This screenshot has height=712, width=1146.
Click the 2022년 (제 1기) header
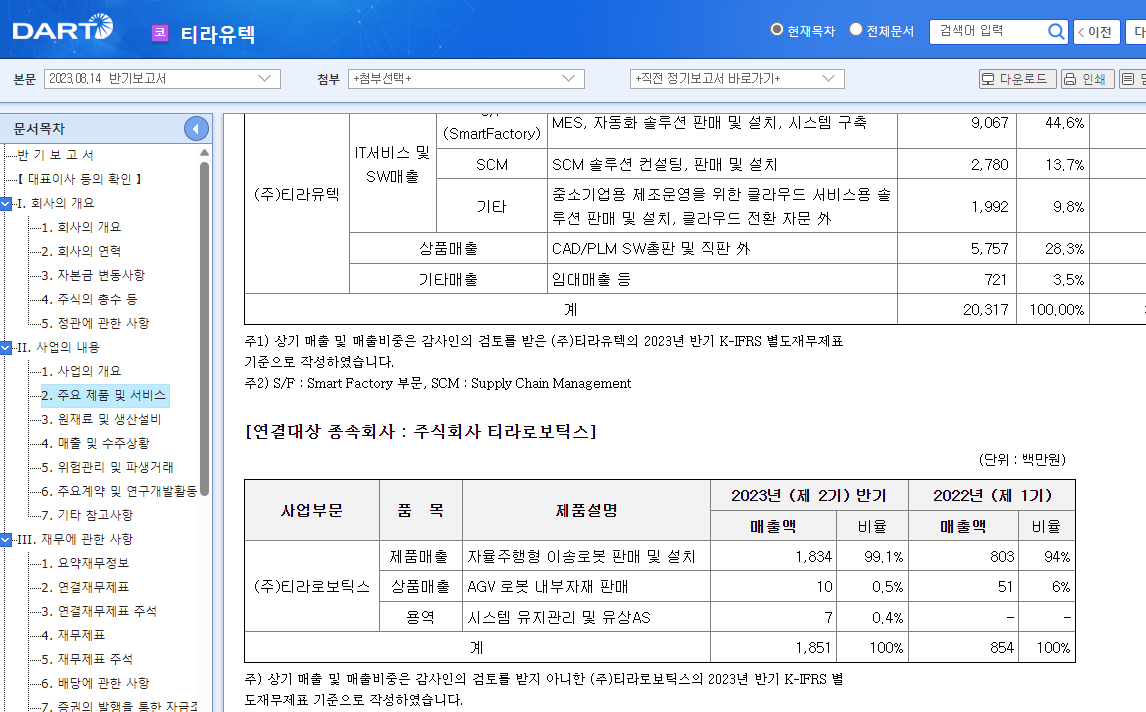[992, 496]
